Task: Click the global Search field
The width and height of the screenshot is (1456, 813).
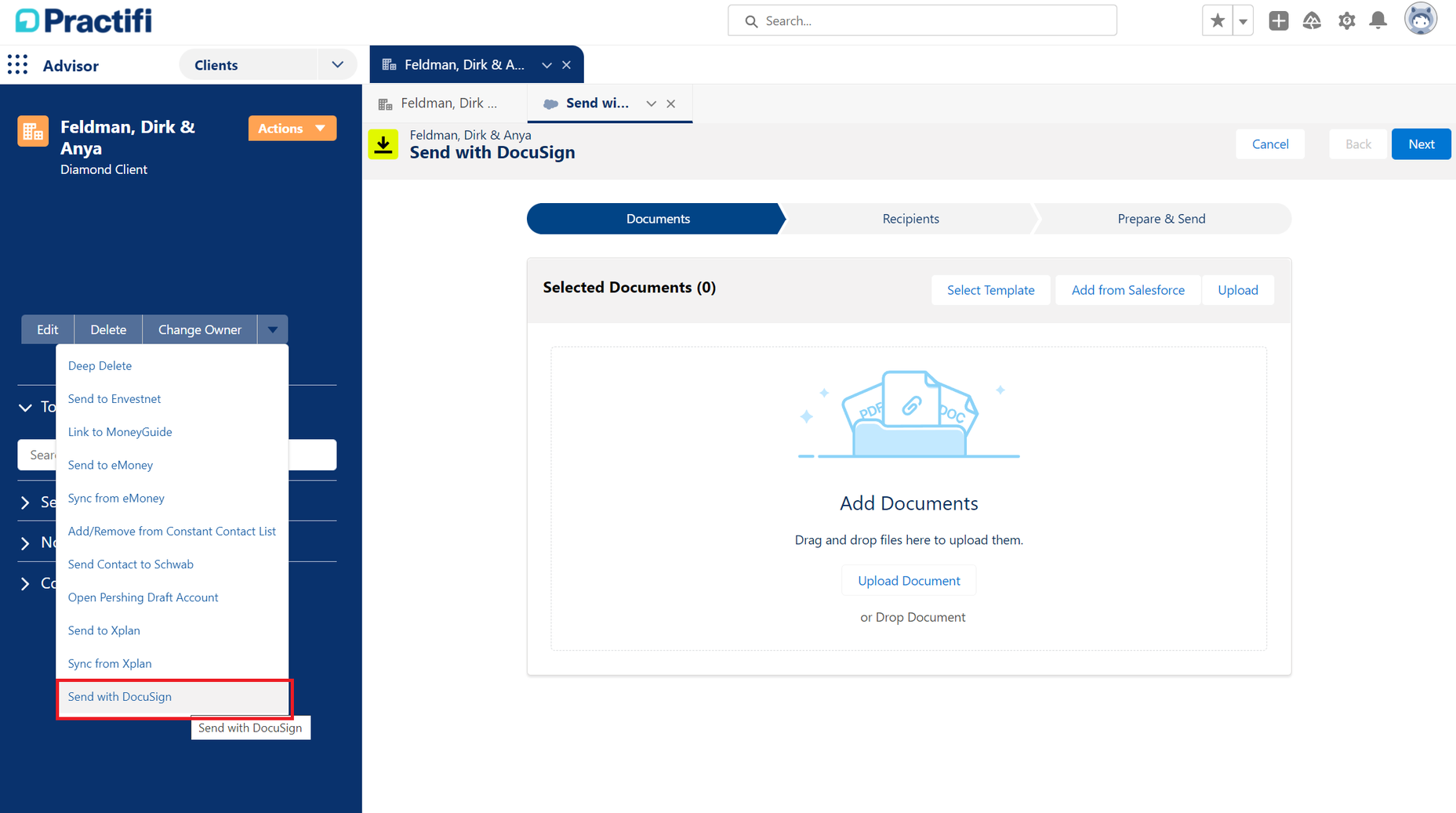Action: (x=922, y=20)
